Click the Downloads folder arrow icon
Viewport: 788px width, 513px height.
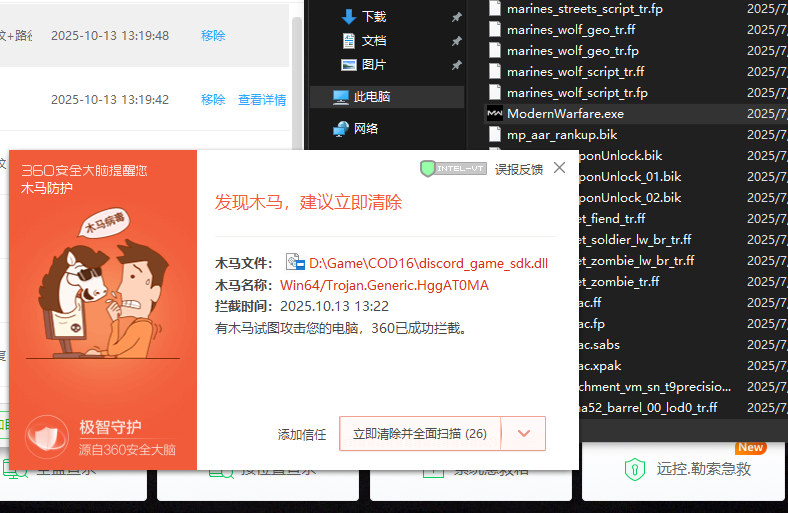point(348,17)
